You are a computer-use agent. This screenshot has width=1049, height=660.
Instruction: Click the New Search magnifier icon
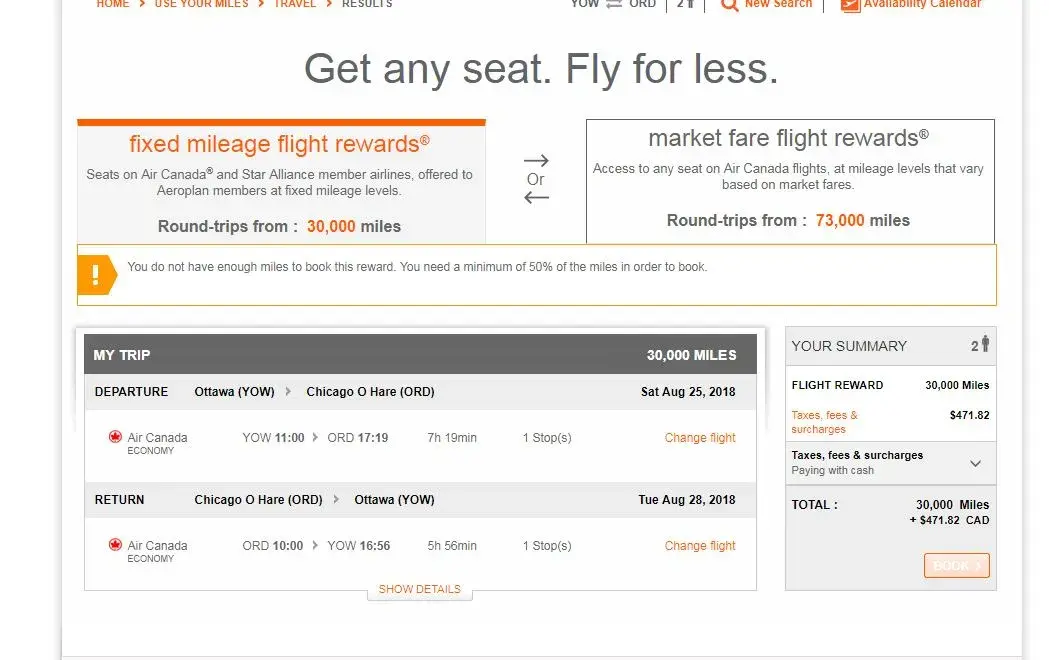[x=730, y=5]
